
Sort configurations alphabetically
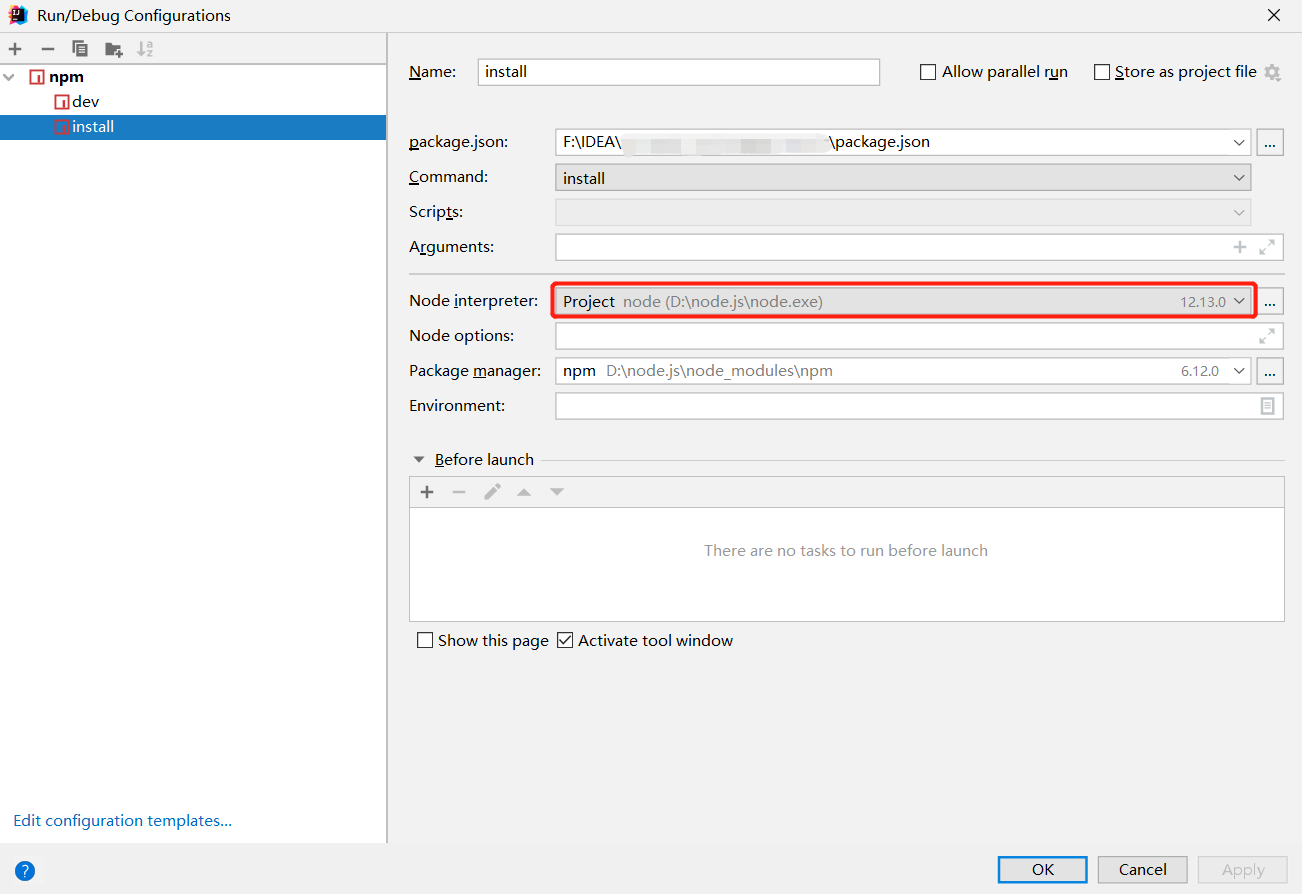tap(146, 48)
